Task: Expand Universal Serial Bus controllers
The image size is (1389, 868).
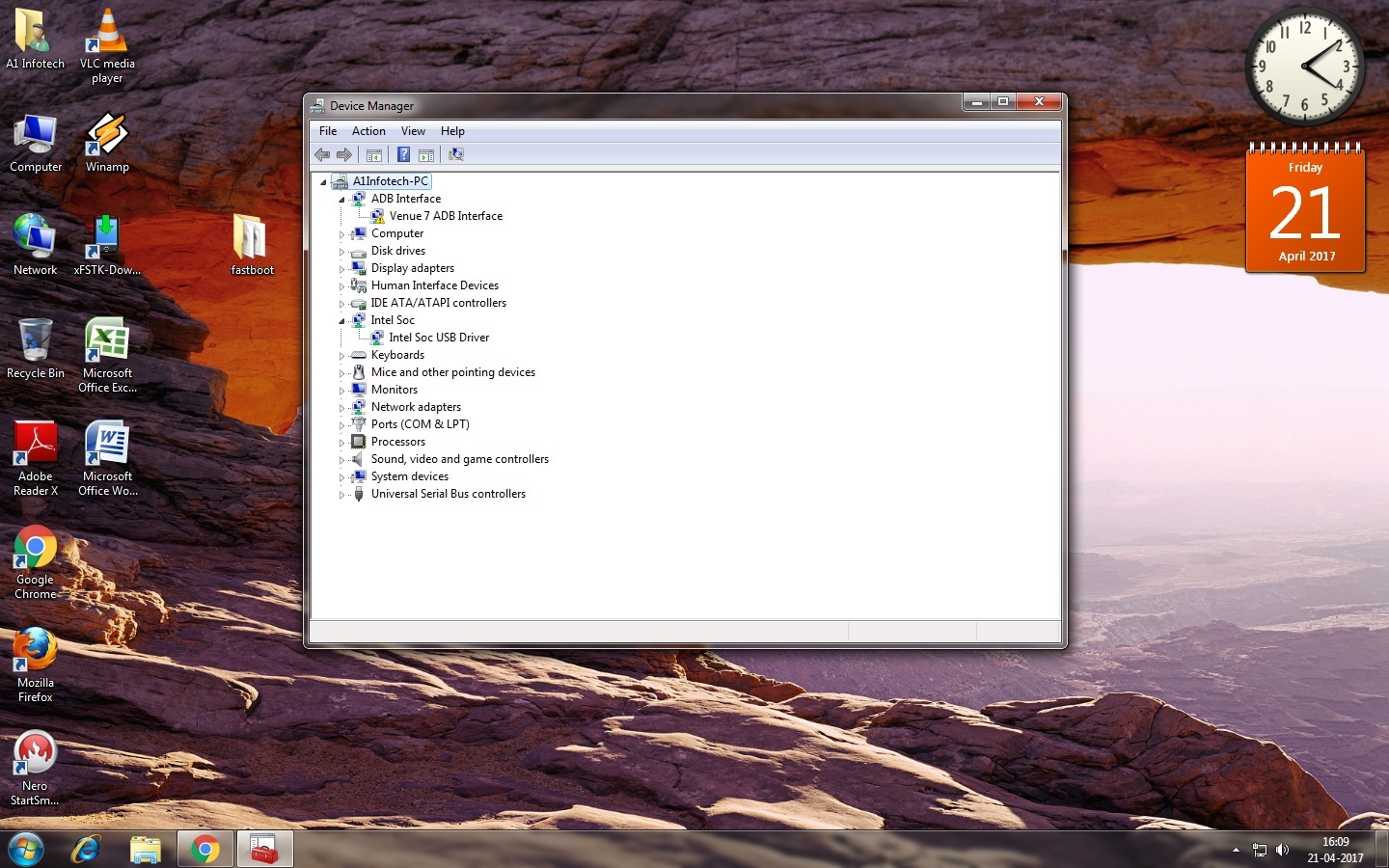Action: [341, 495]
